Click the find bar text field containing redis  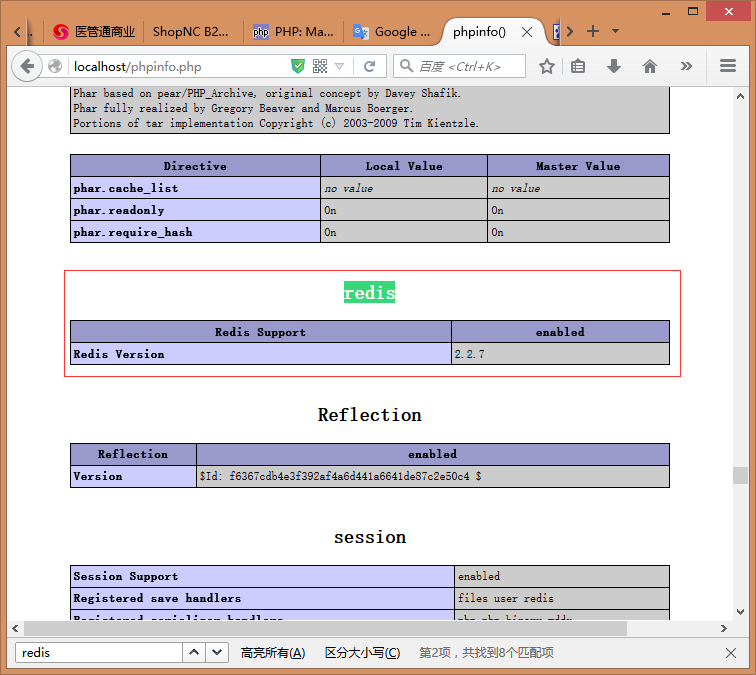98,653
